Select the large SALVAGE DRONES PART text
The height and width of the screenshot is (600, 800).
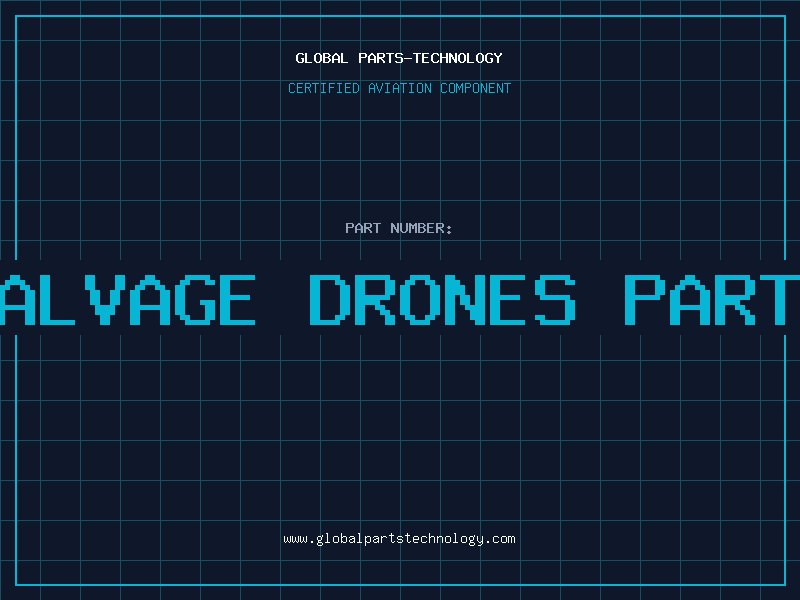[400, 299]
